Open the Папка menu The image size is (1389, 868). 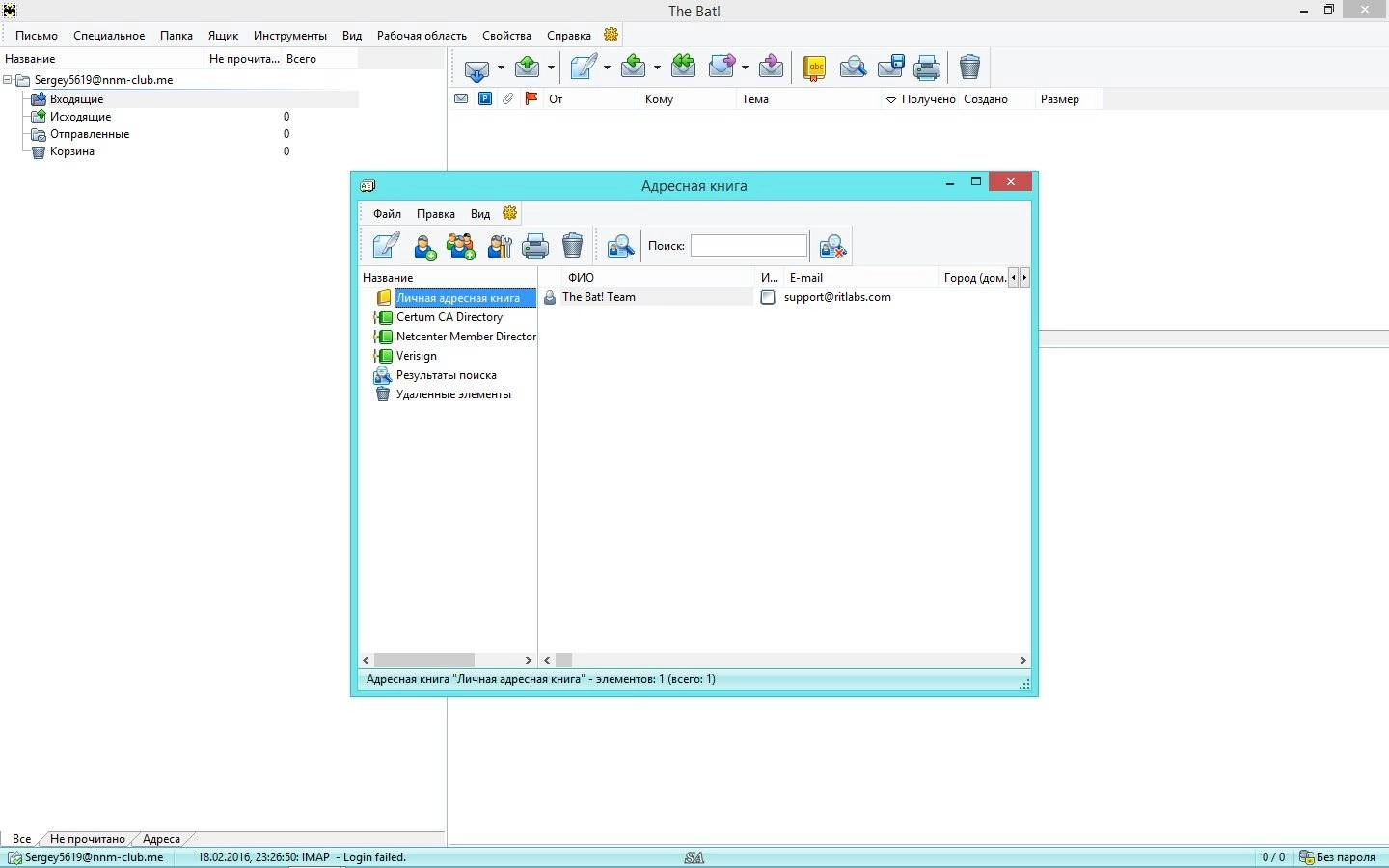(177, 36)
